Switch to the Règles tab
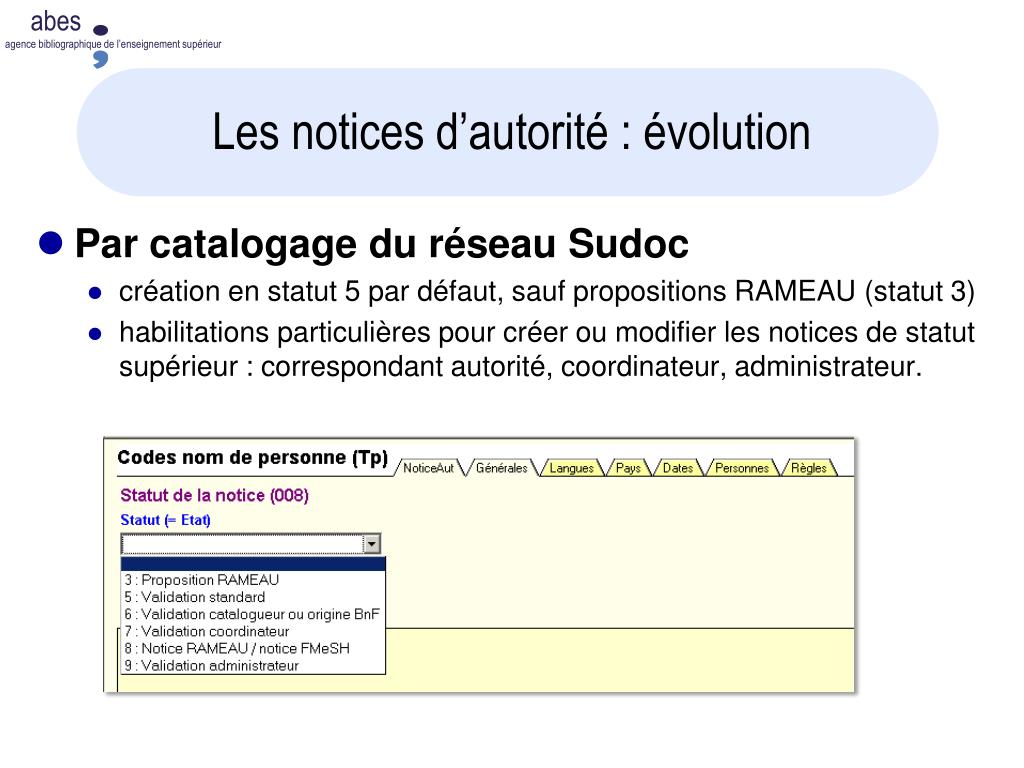 point(808,468)
